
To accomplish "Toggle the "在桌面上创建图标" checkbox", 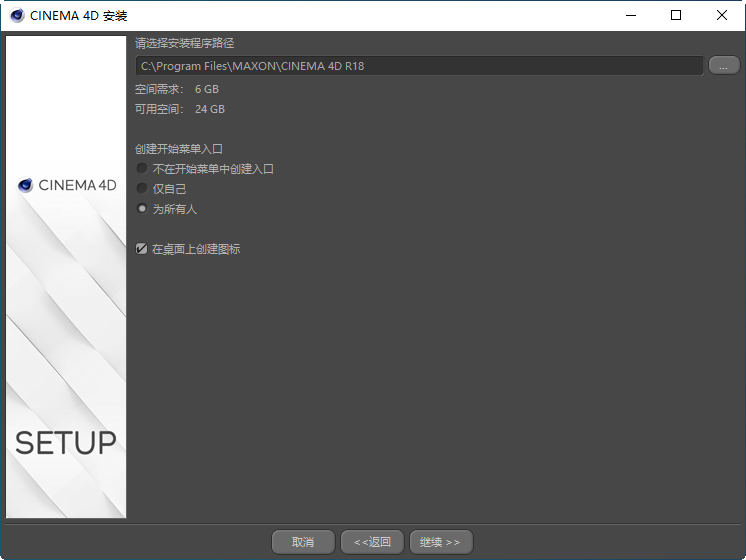I will pyautogui.click(x=142, y=249).
